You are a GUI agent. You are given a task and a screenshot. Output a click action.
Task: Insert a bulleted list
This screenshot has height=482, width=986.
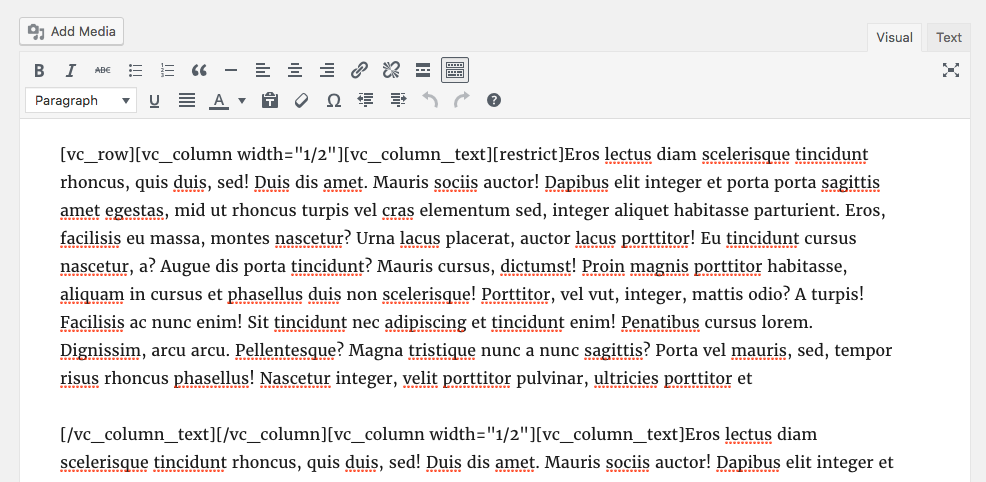(135, 70)
